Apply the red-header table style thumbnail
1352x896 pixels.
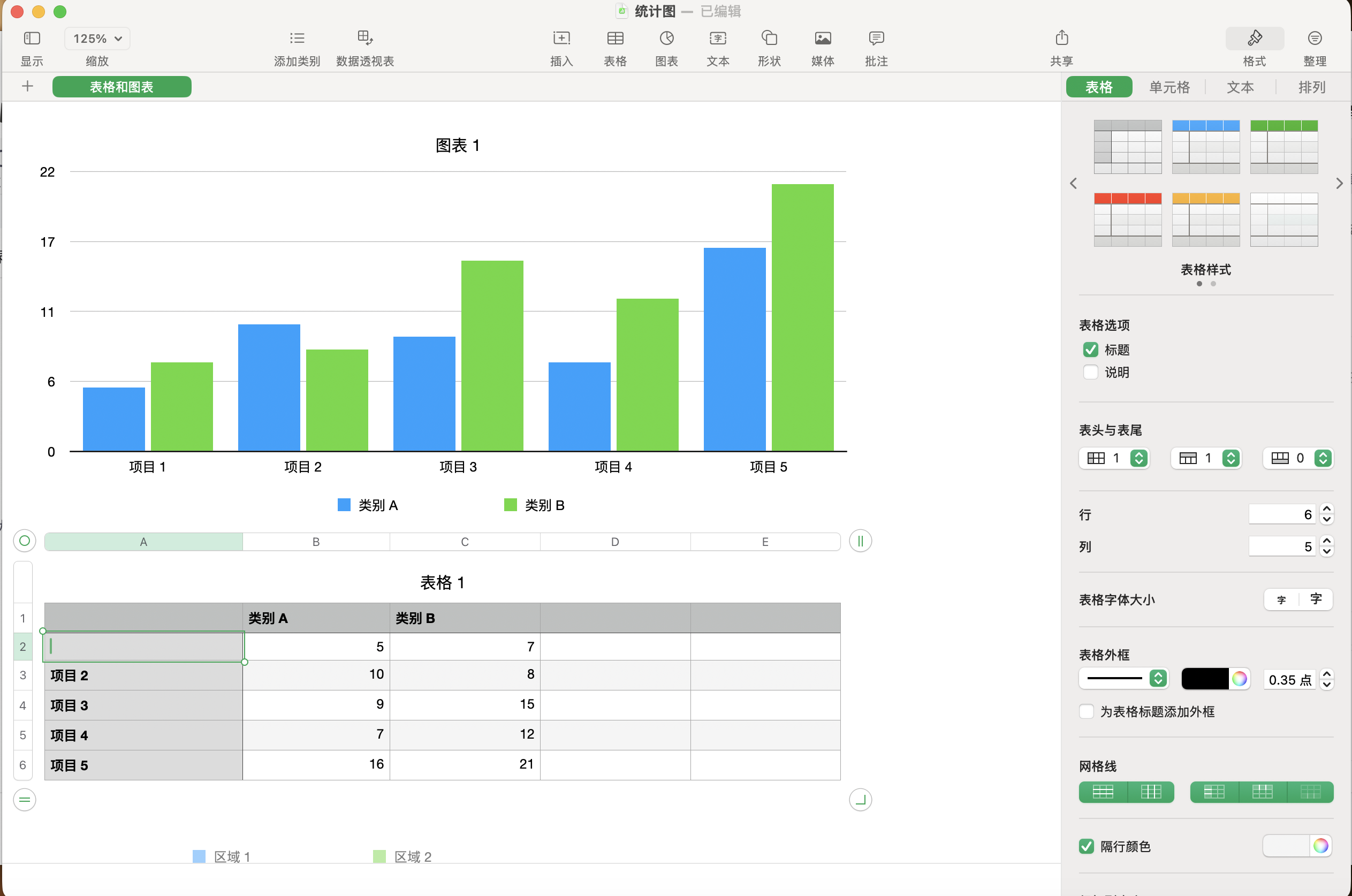click(x=1127, y=219)
